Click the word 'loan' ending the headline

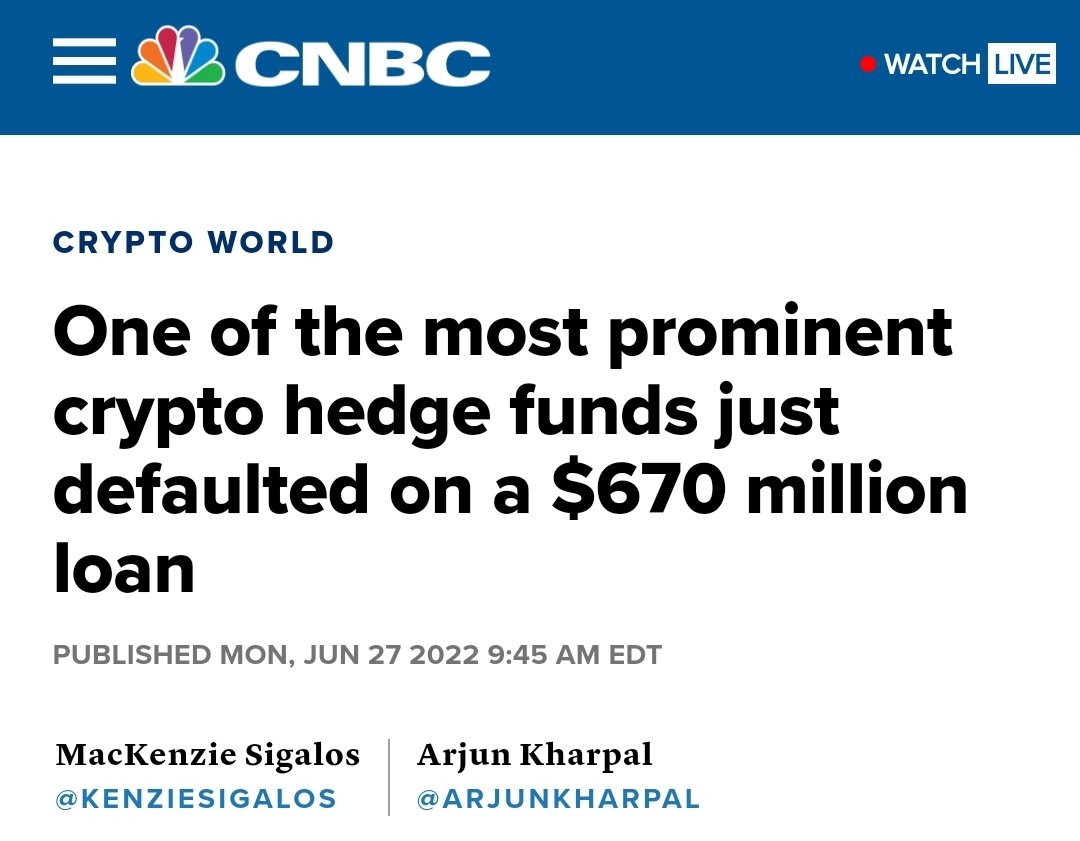(x=124, y=569)
